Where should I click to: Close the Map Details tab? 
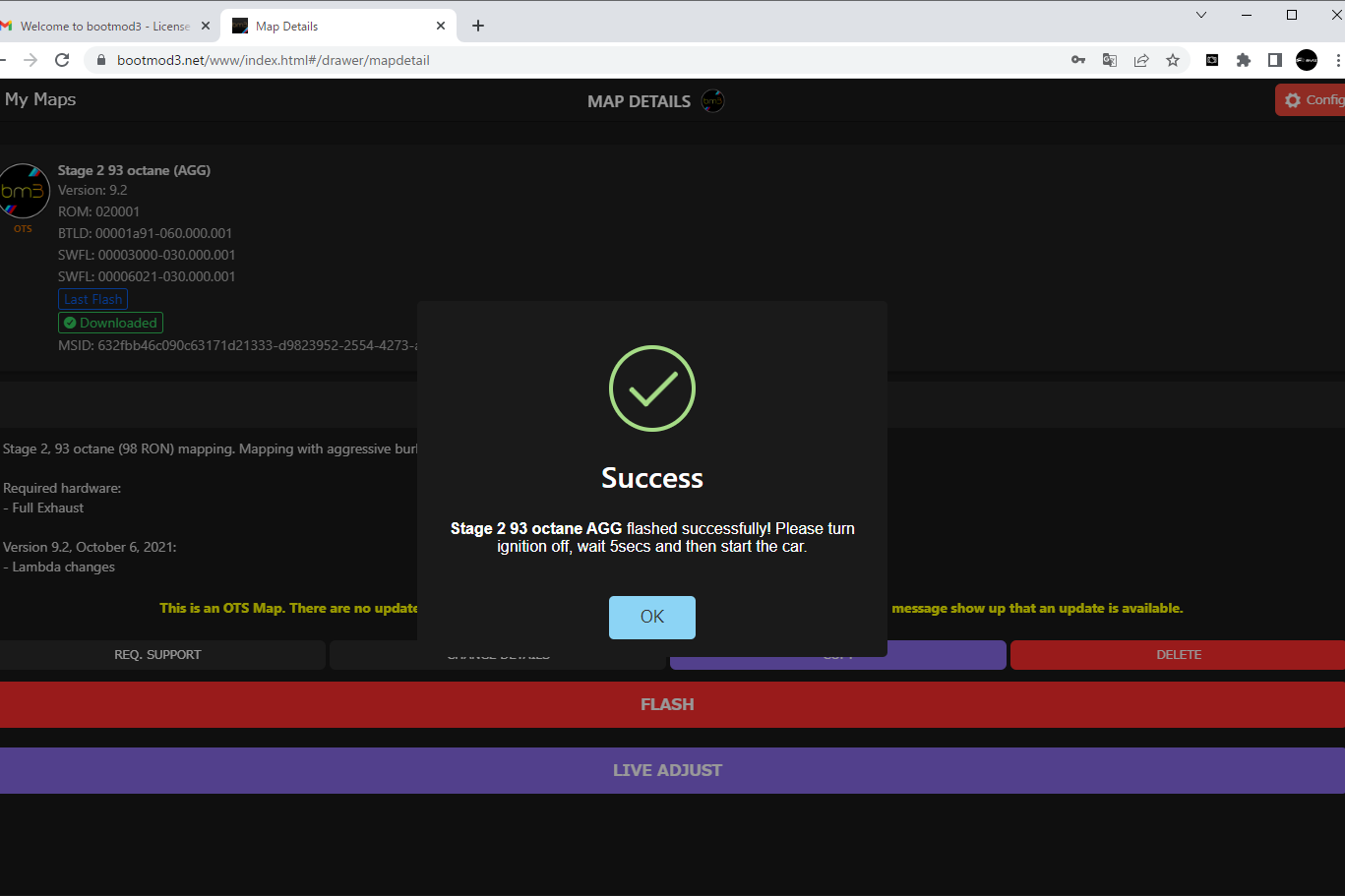441,27
